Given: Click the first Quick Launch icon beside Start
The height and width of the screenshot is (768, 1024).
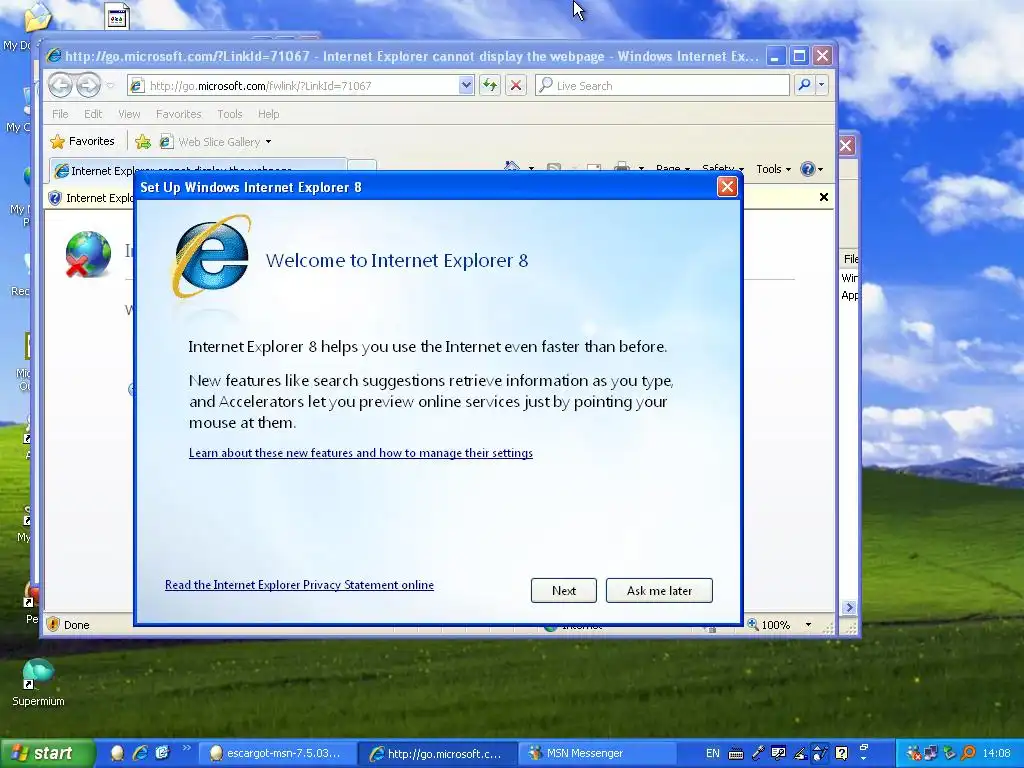Looking at the screenshot, I should (x=117, y=753).
